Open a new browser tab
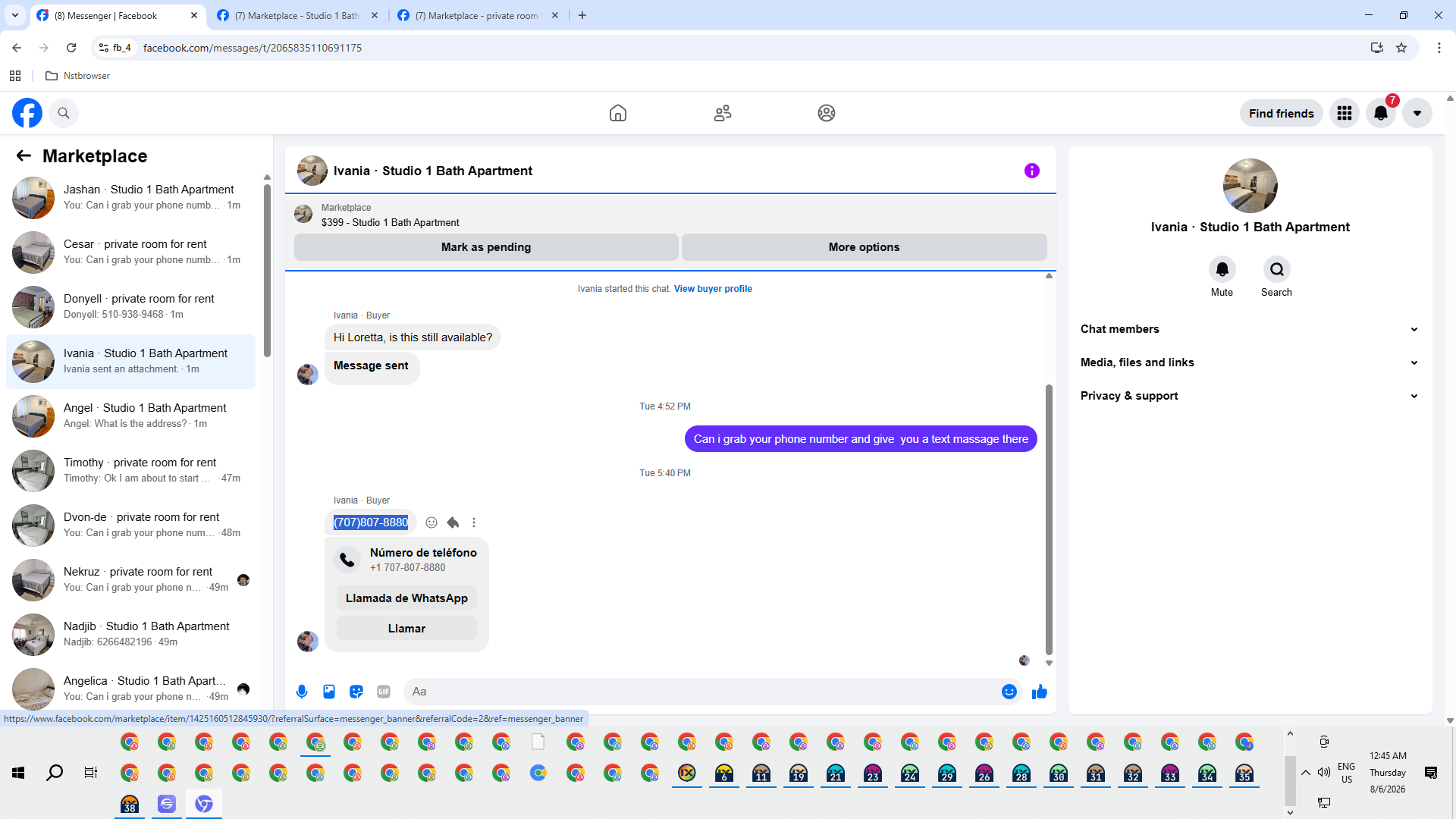This screenshot has width=1456, height=819. point(582,15)
